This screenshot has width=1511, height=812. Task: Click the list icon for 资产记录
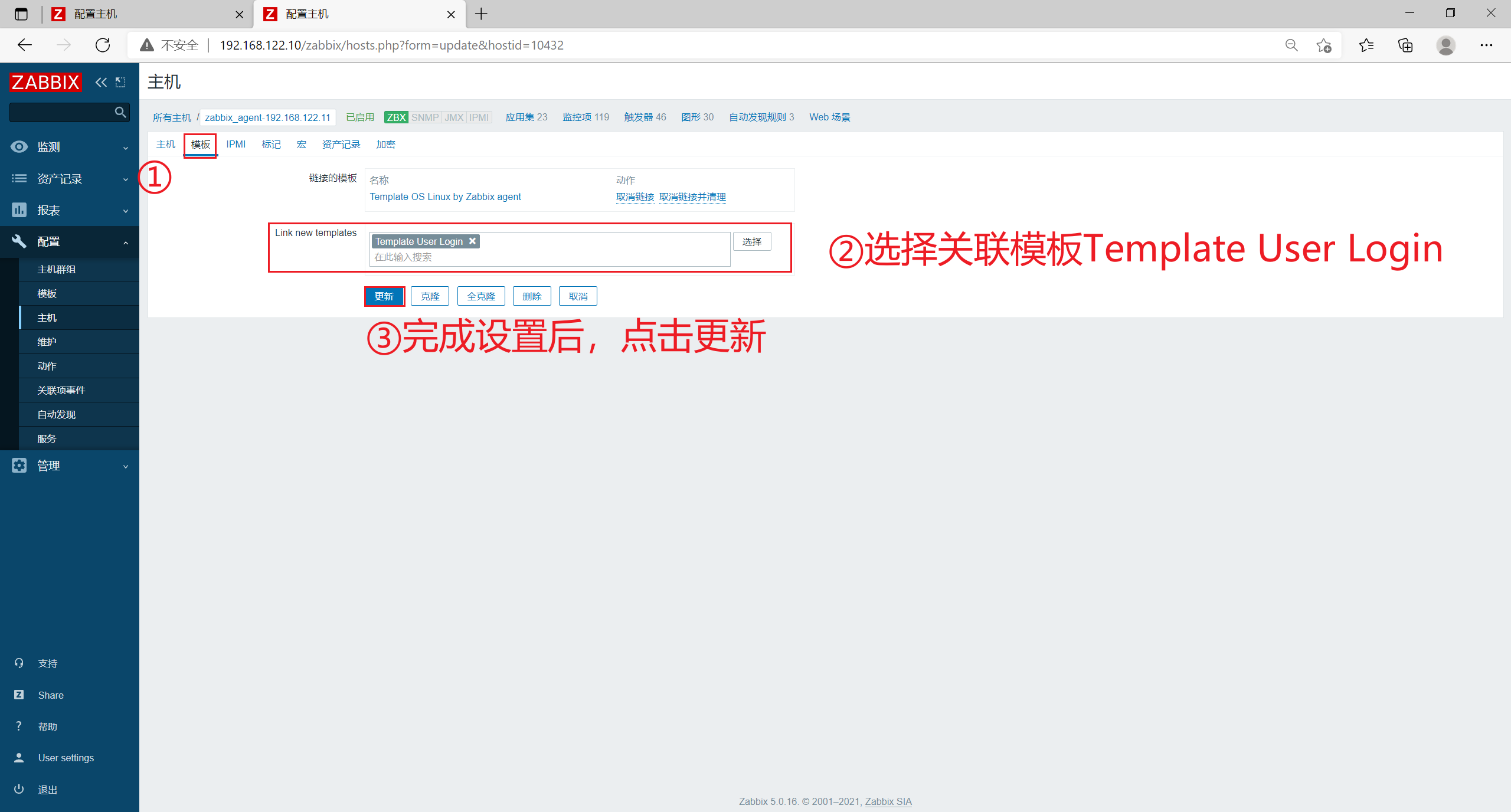point(19,178)
